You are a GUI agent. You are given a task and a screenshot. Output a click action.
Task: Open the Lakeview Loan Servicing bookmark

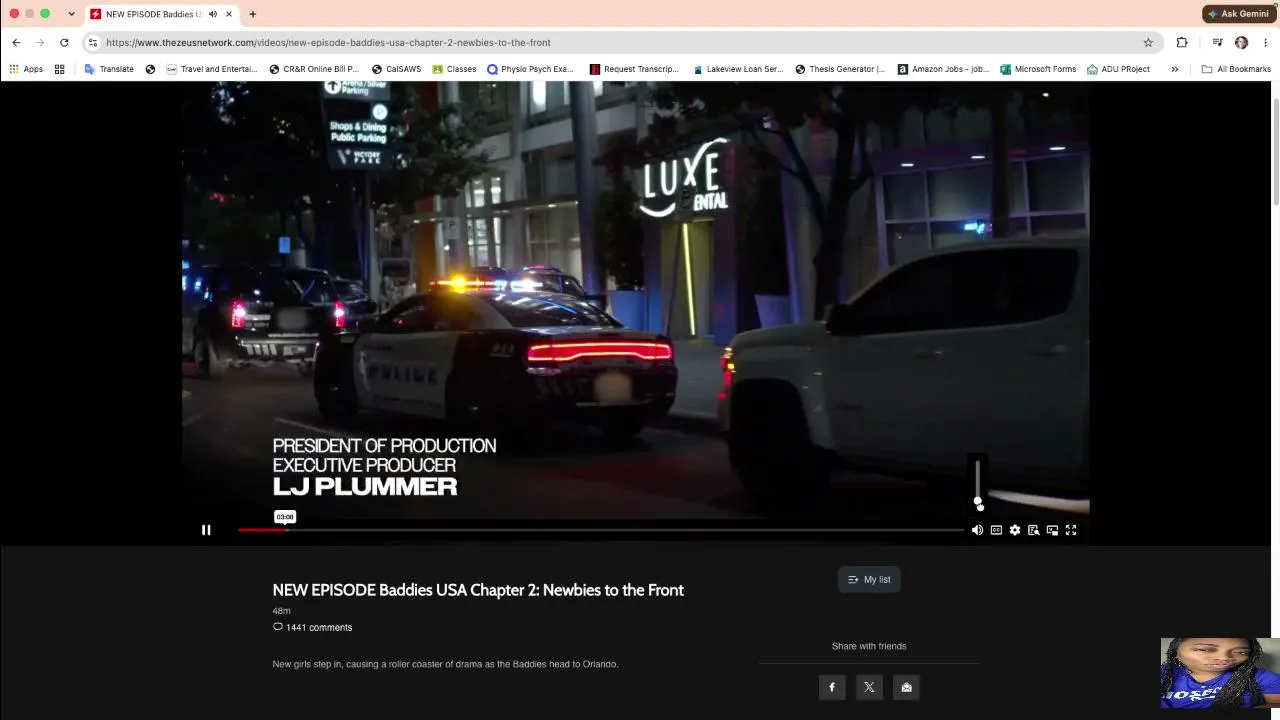point(738,69)
